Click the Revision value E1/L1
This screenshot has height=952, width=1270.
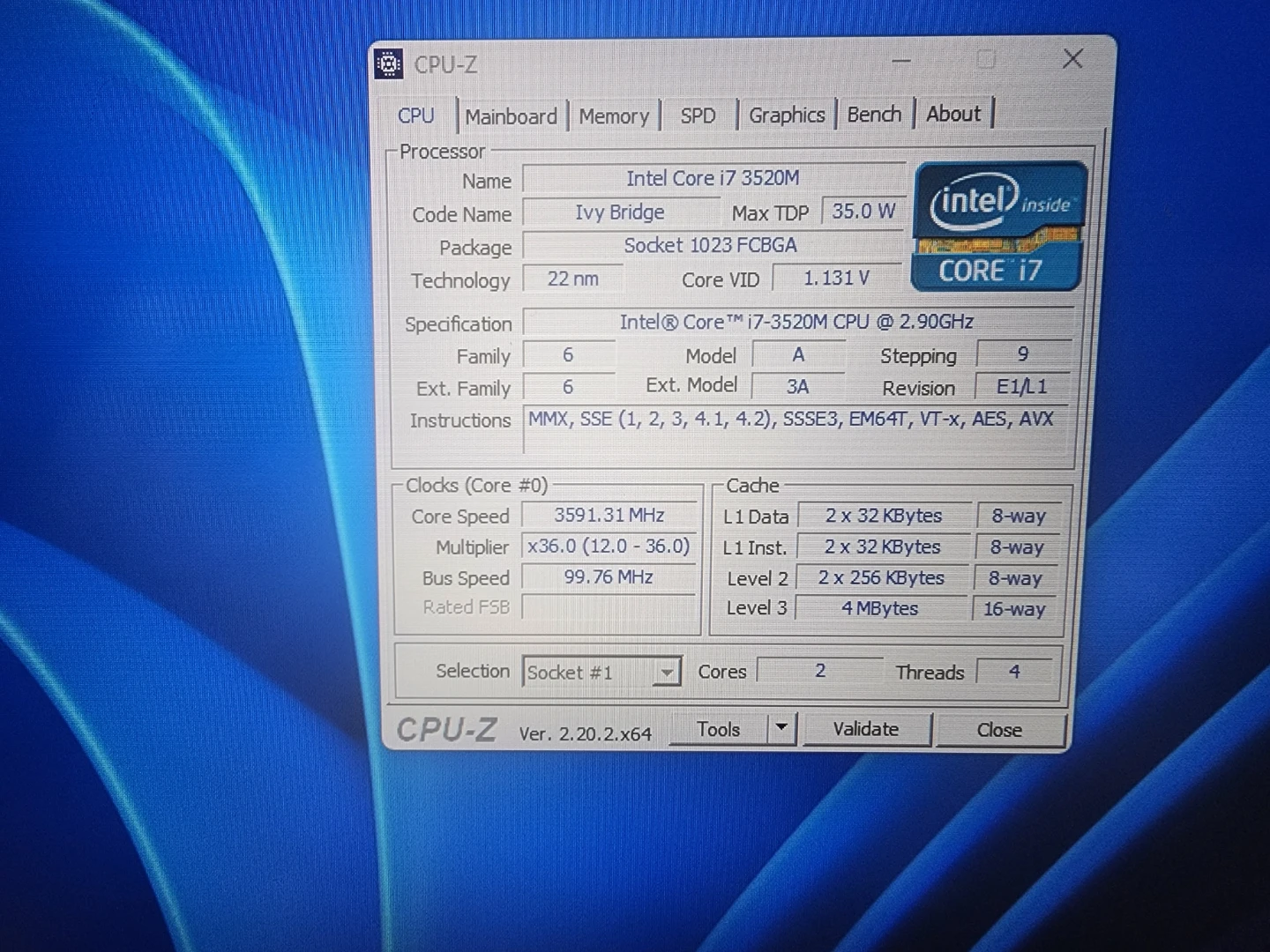(1022, 387)
